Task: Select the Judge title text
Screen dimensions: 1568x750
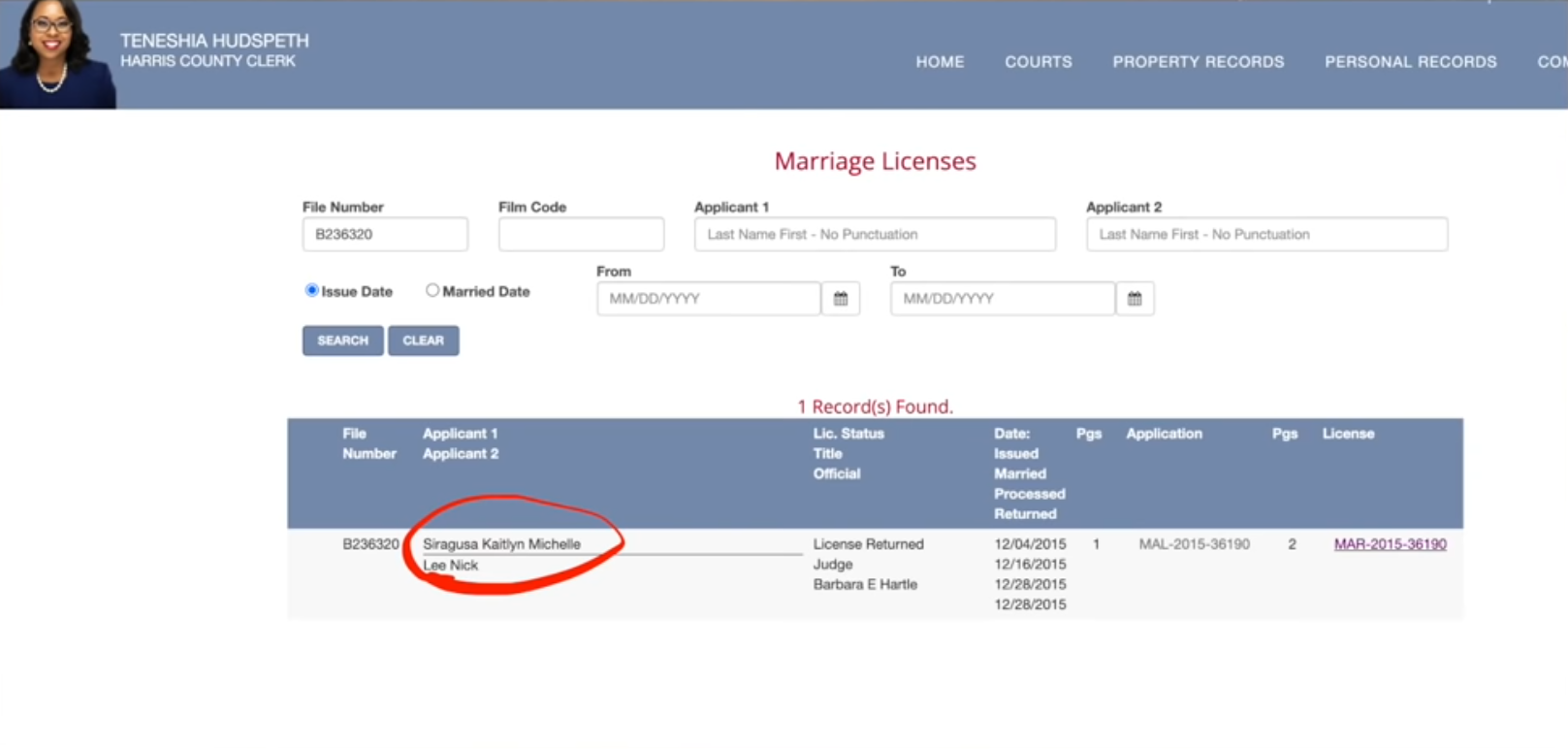Action: [x=833, y=564]
